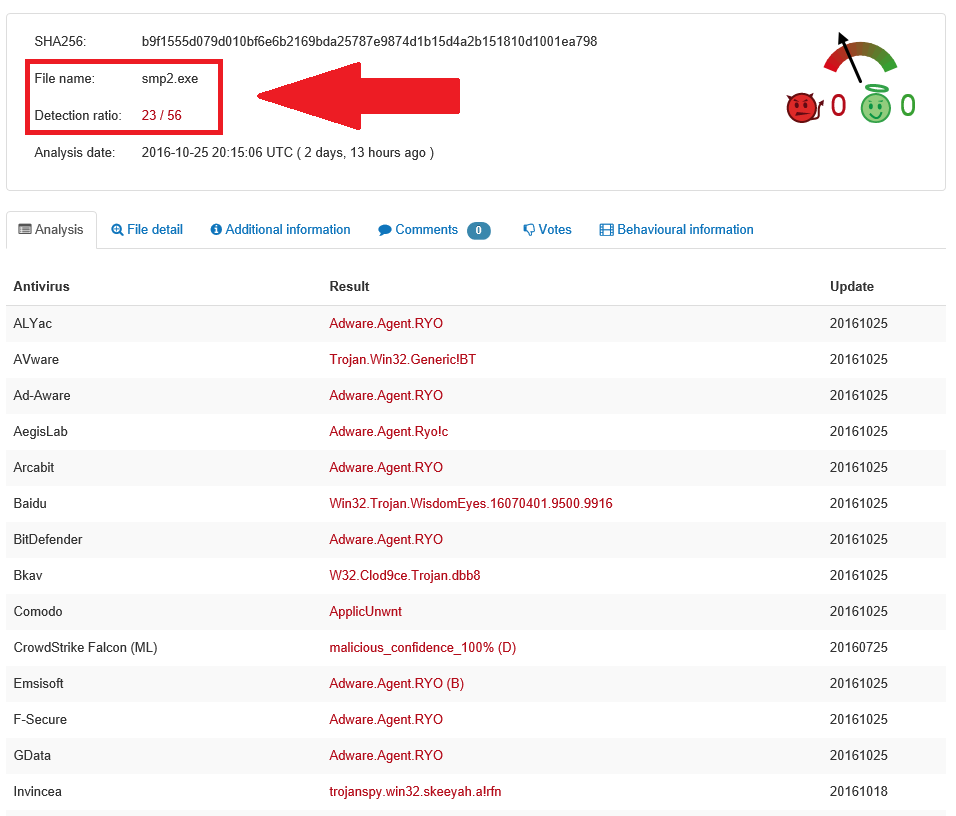Image resolution: width=956 pixels, height=816 pixels.
Task: Click the list icon on Analysis tab
Action: [25, 230]
